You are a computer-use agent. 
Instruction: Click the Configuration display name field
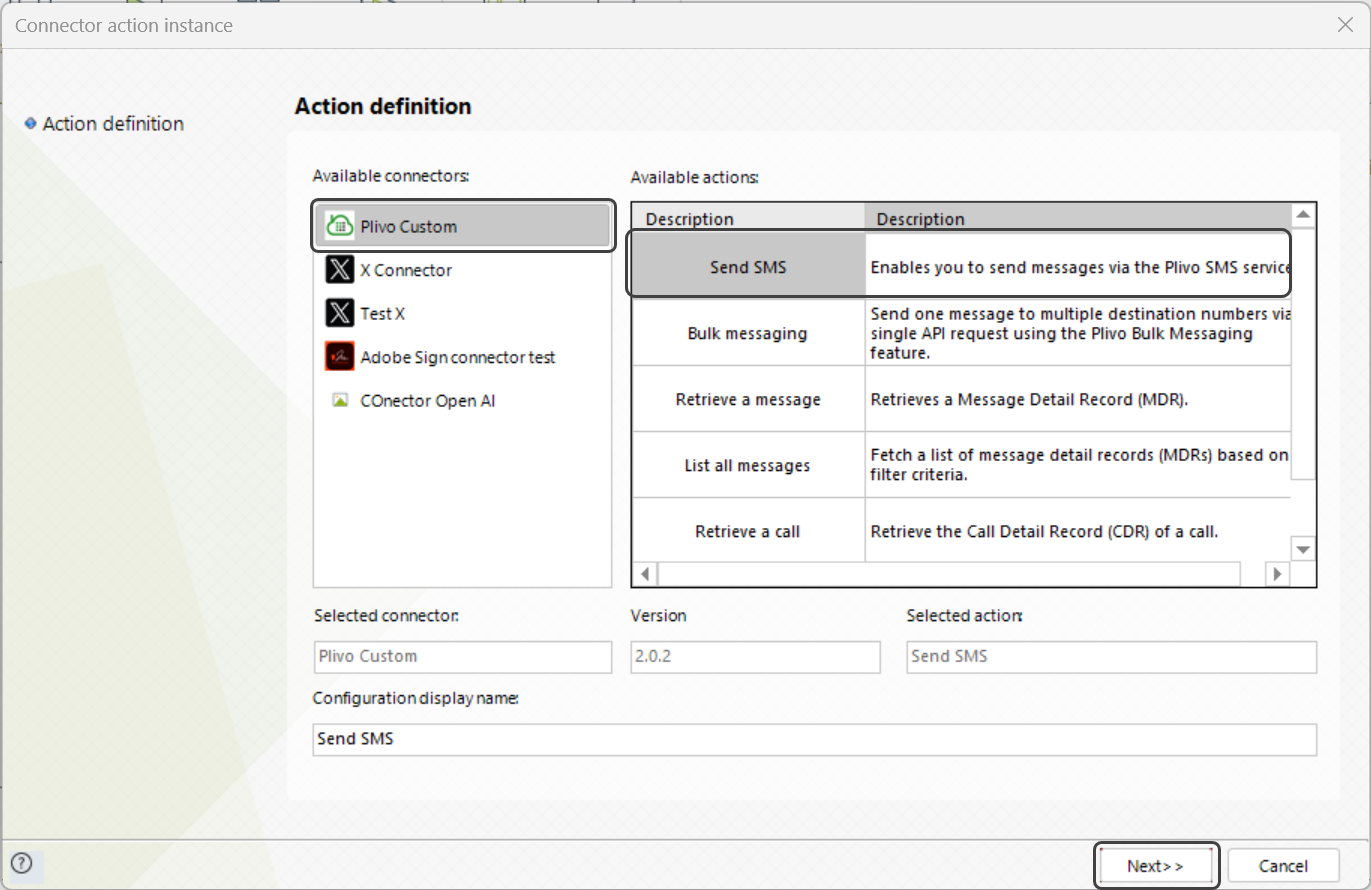click(x=814, y=739)
